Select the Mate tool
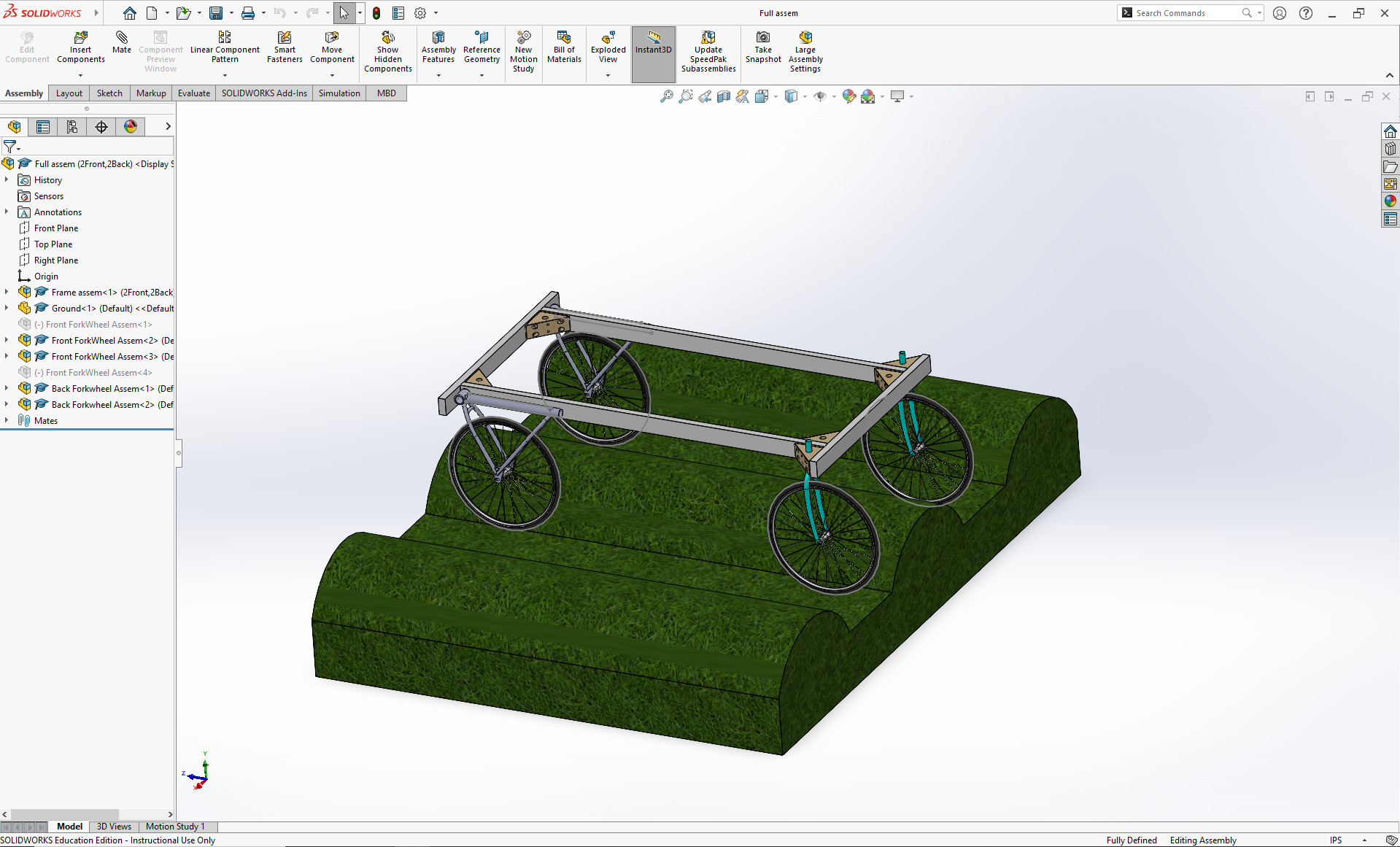 click(x=121, y=46)
